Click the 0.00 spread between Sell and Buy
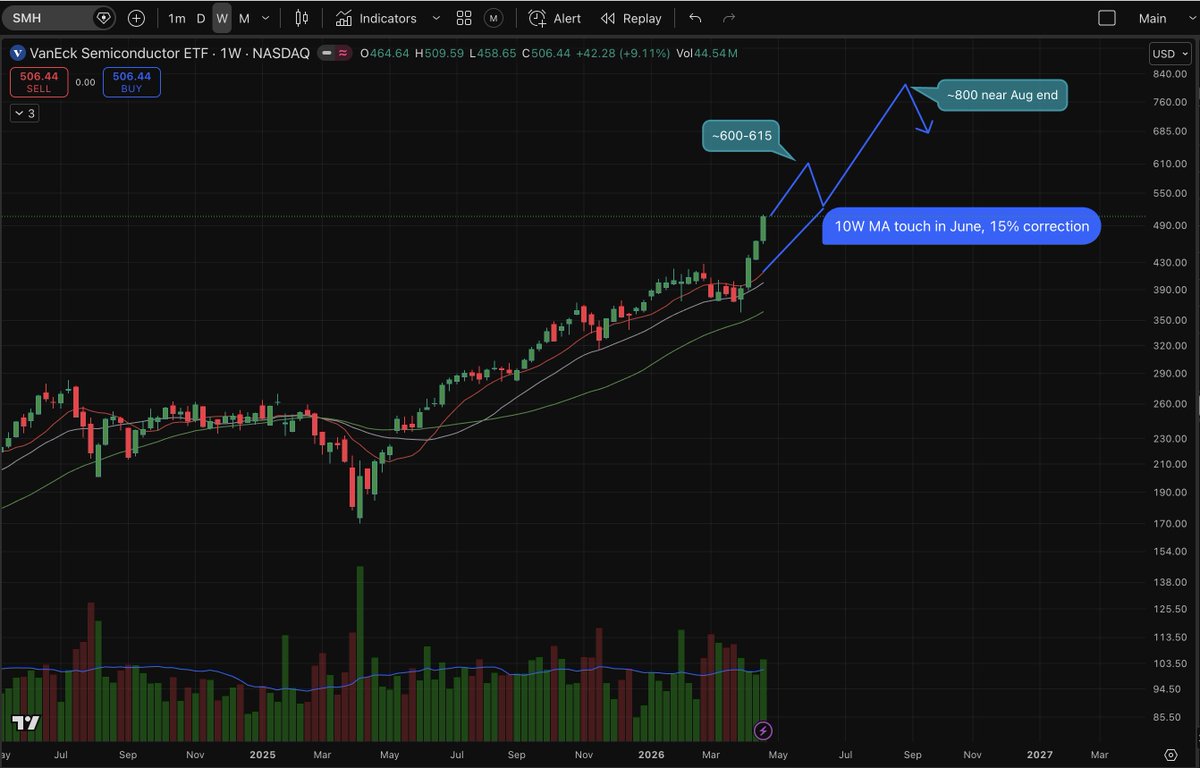The width and height of the screenshot is (1200, 768). pyautogui.click(x=85, y=82)
